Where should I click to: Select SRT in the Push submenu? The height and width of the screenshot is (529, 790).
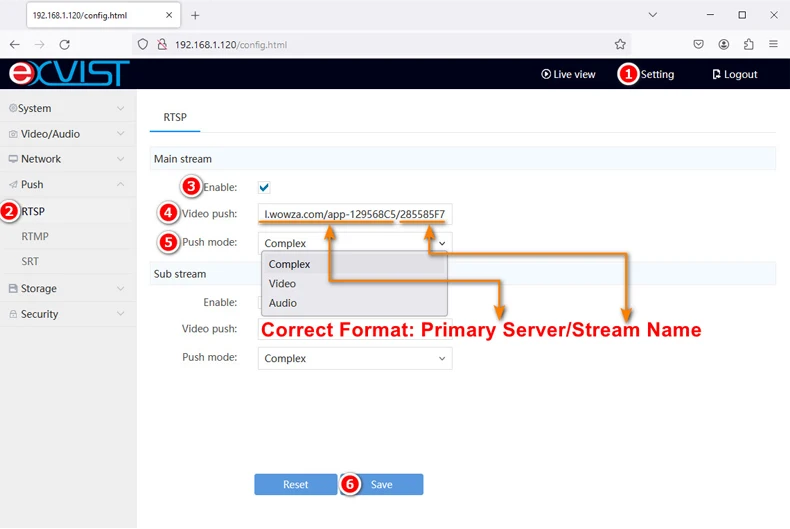(x=30, y=262)
